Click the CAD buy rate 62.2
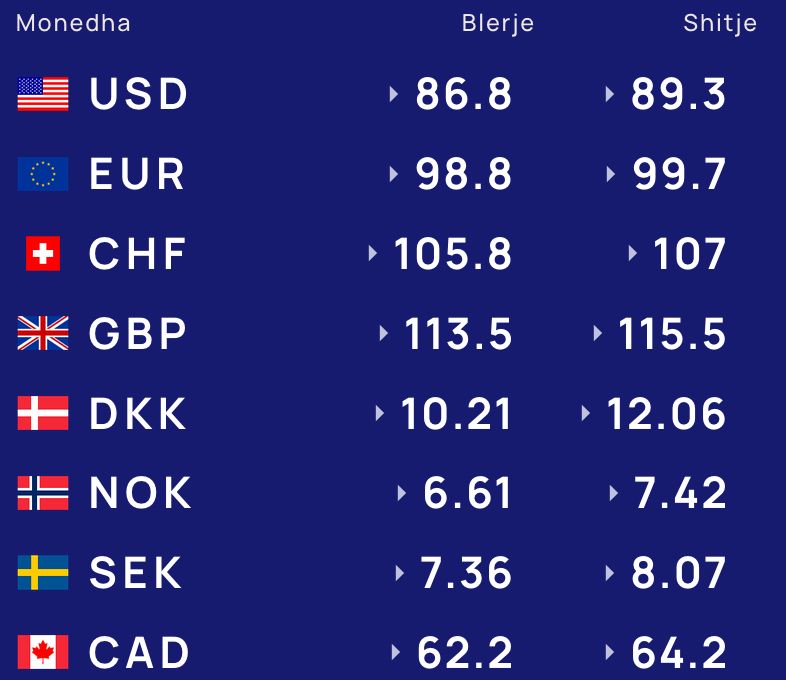Viewport: 786px width, 680px height. 465,652
